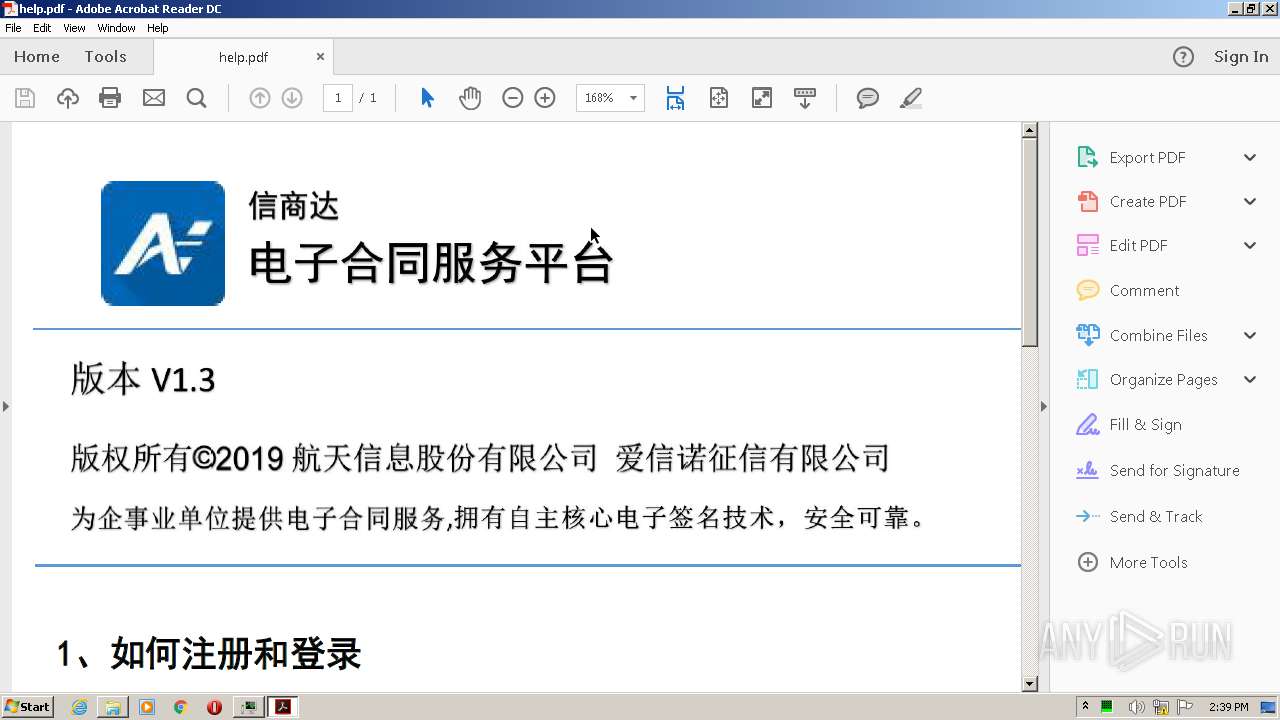
Task: Close the help.pdf tab
Action: (320, 57)
